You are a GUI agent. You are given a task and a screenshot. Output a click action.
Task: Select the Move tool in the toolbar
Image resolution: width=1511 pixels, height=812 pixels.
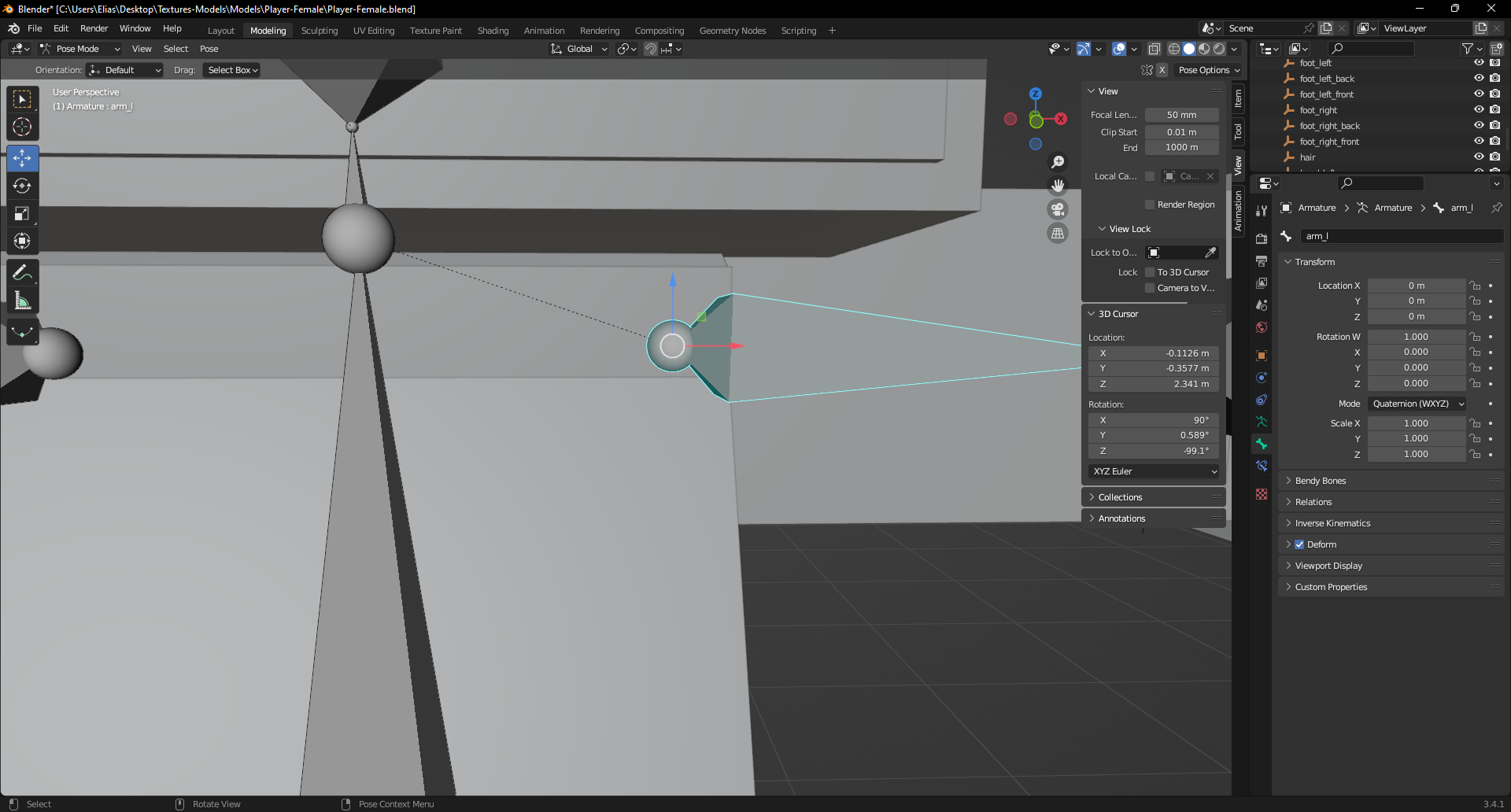[x=22, y=158]
